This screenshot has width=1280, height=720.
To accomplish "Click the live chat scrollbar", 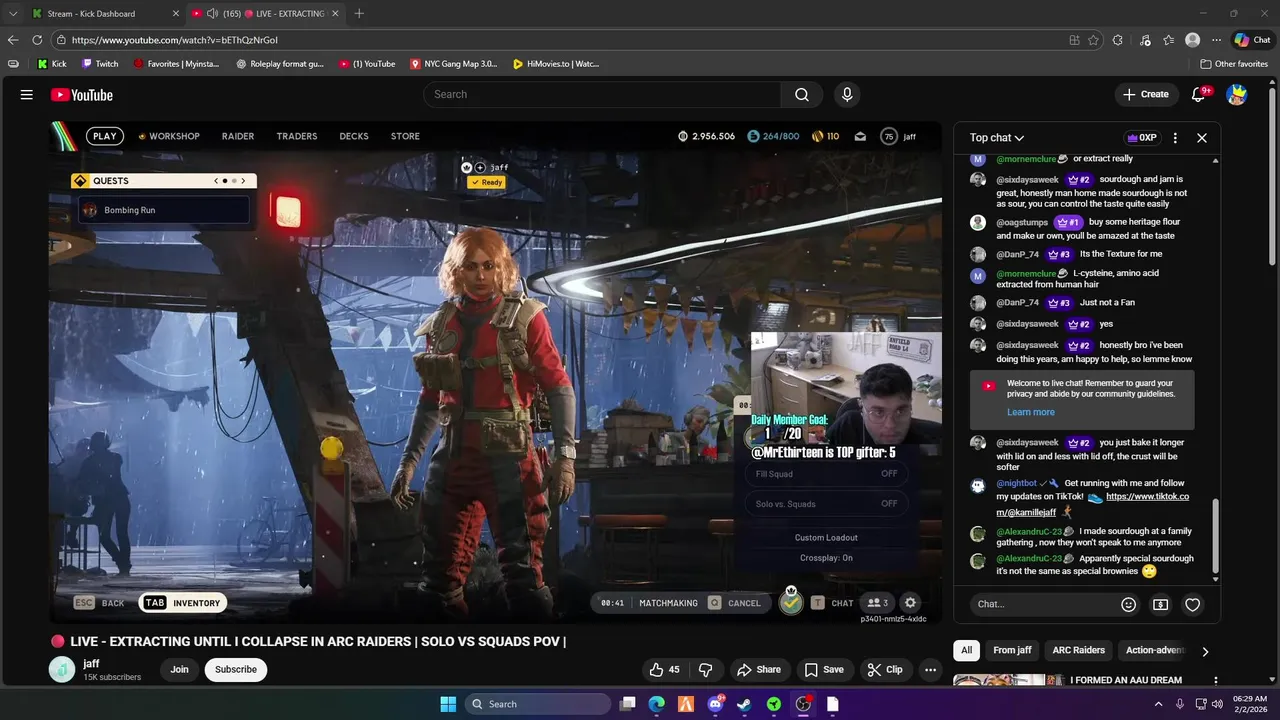I will coord(1216,538).
